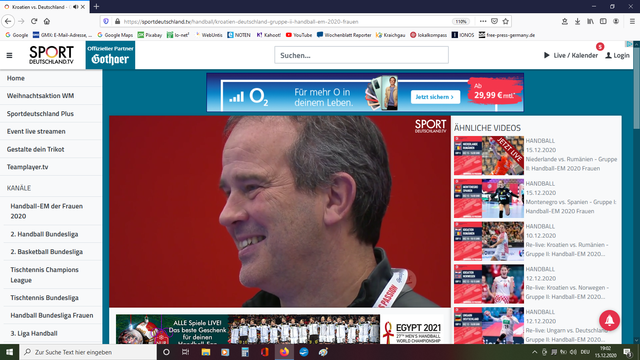Viewport: 640px width, 360px height.
Task: Open the YouTube bookmark
Action: pos(299,35)
